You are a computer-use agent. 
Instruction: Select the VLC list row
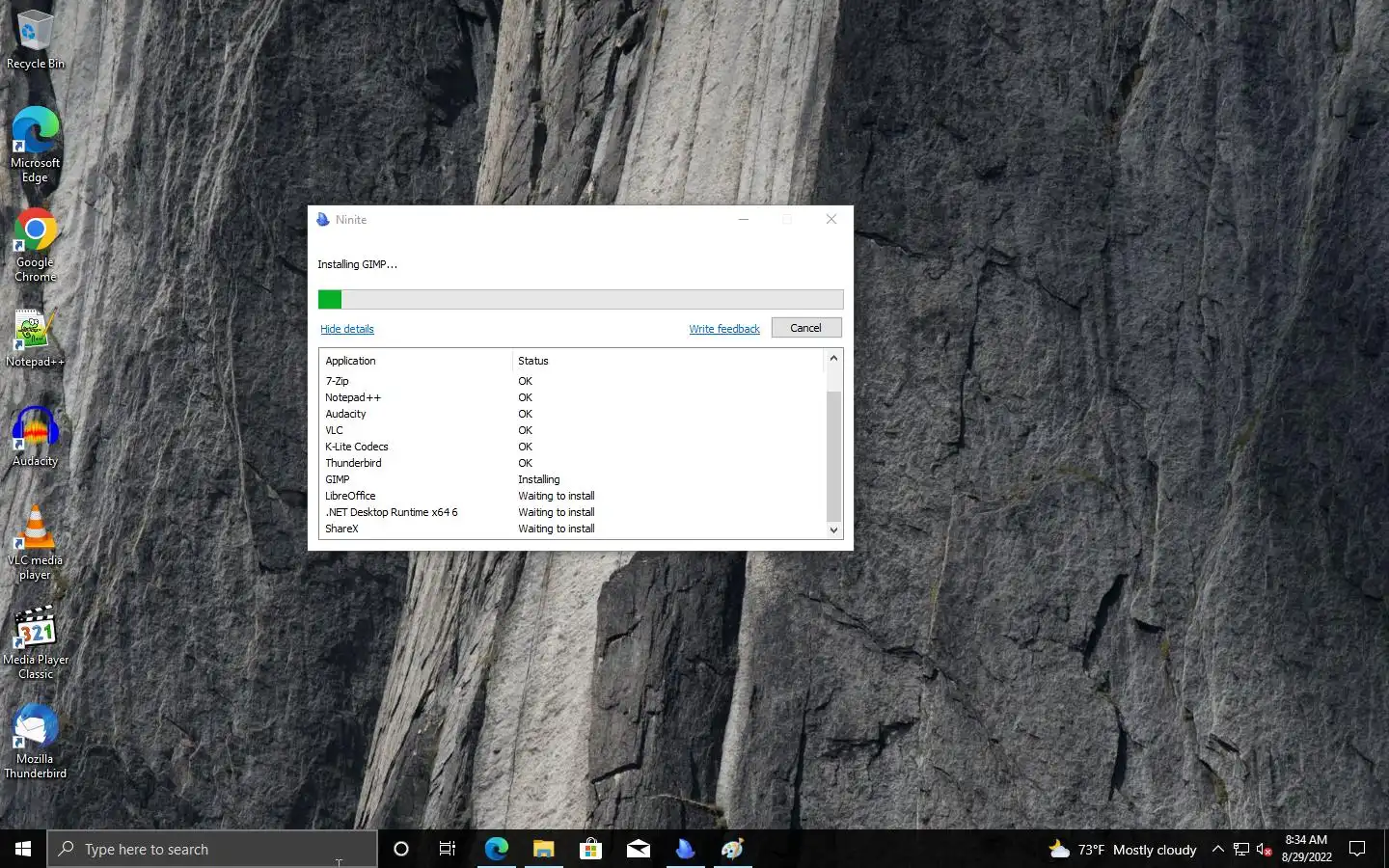pos(572,430)
